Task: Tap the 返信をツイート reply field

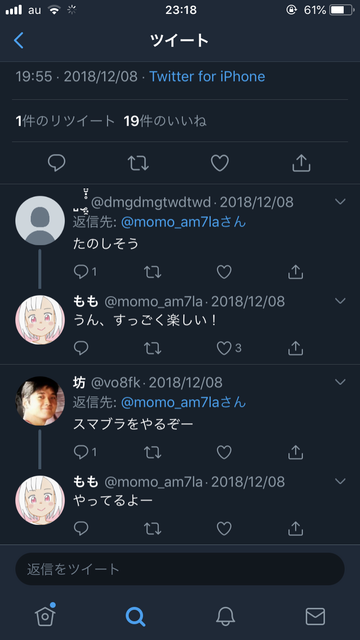Action: point(180,569)
